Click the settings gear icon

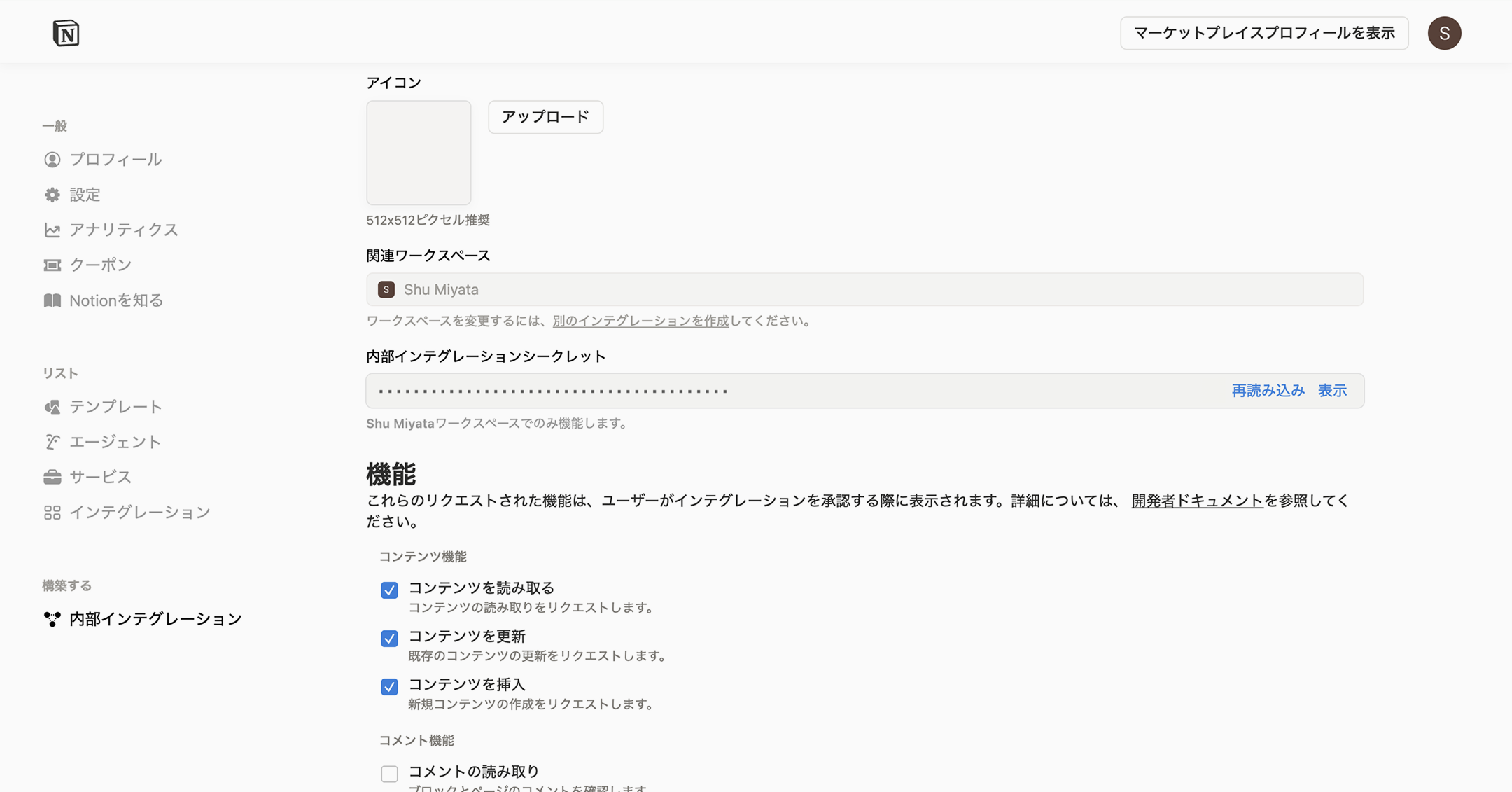point(52,195)
